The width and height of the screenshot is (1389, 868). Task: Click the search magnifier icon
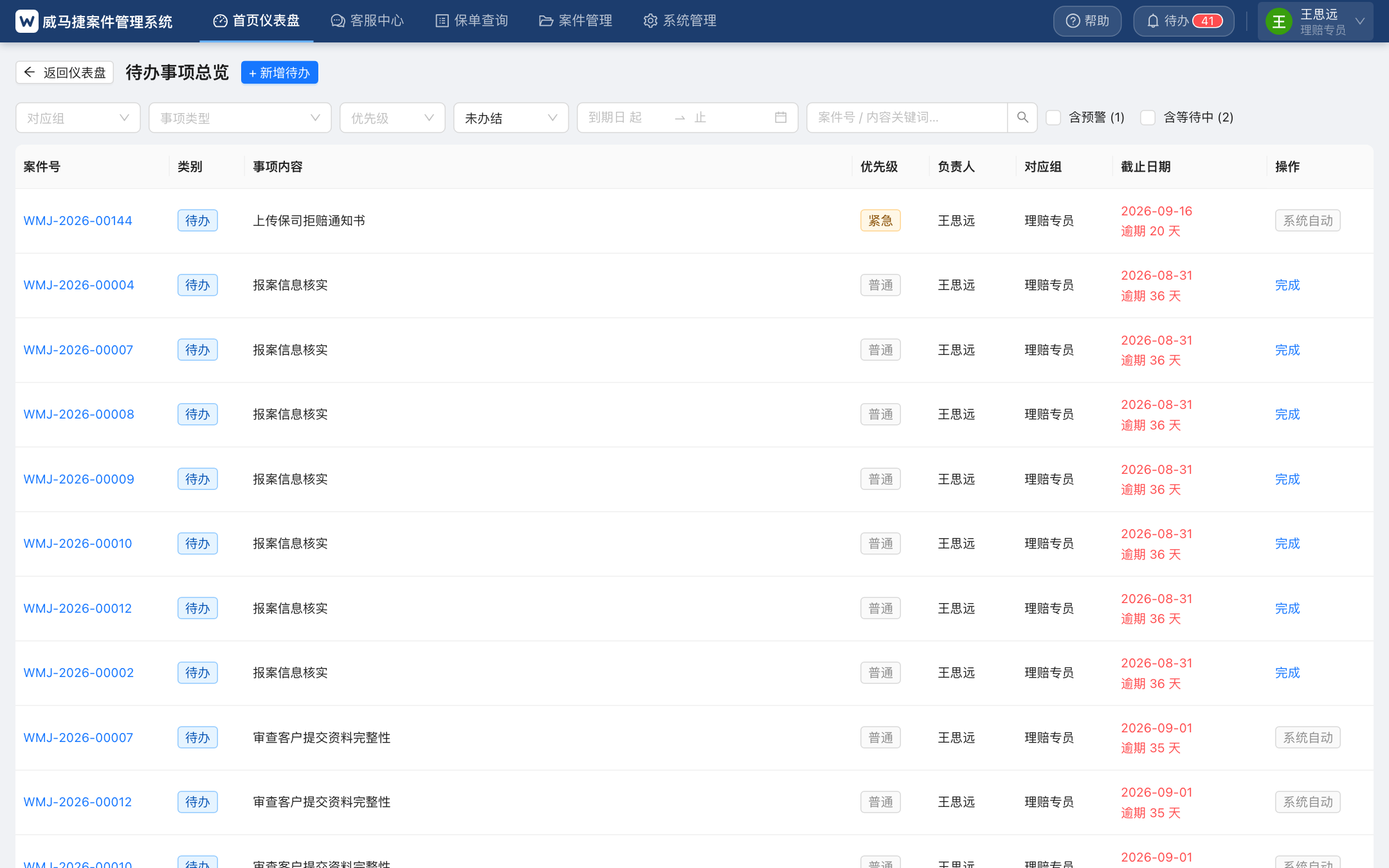pos(1022,118)
